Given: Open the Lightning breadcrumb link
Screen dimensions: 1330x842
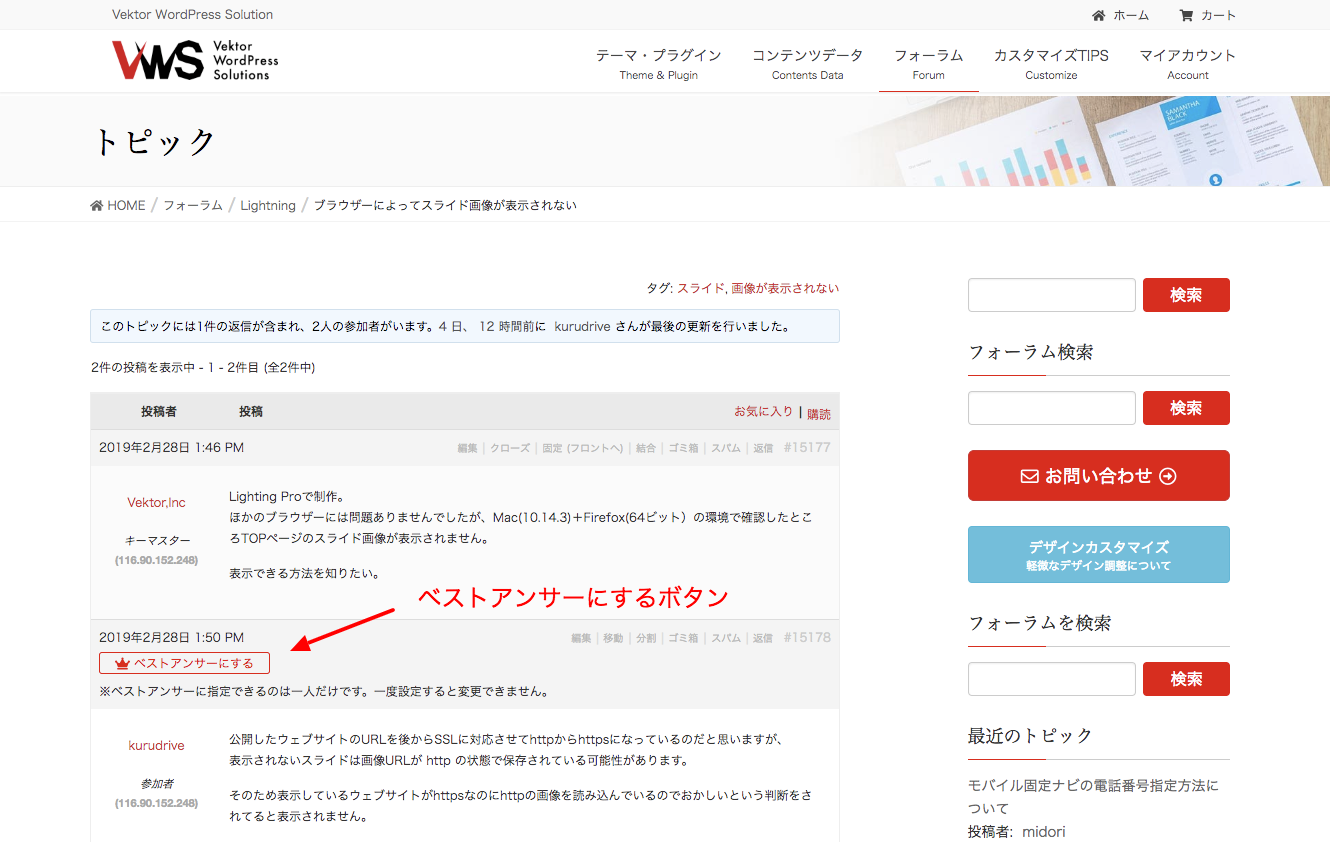Looking at the screenshot, I should [268, 204].
